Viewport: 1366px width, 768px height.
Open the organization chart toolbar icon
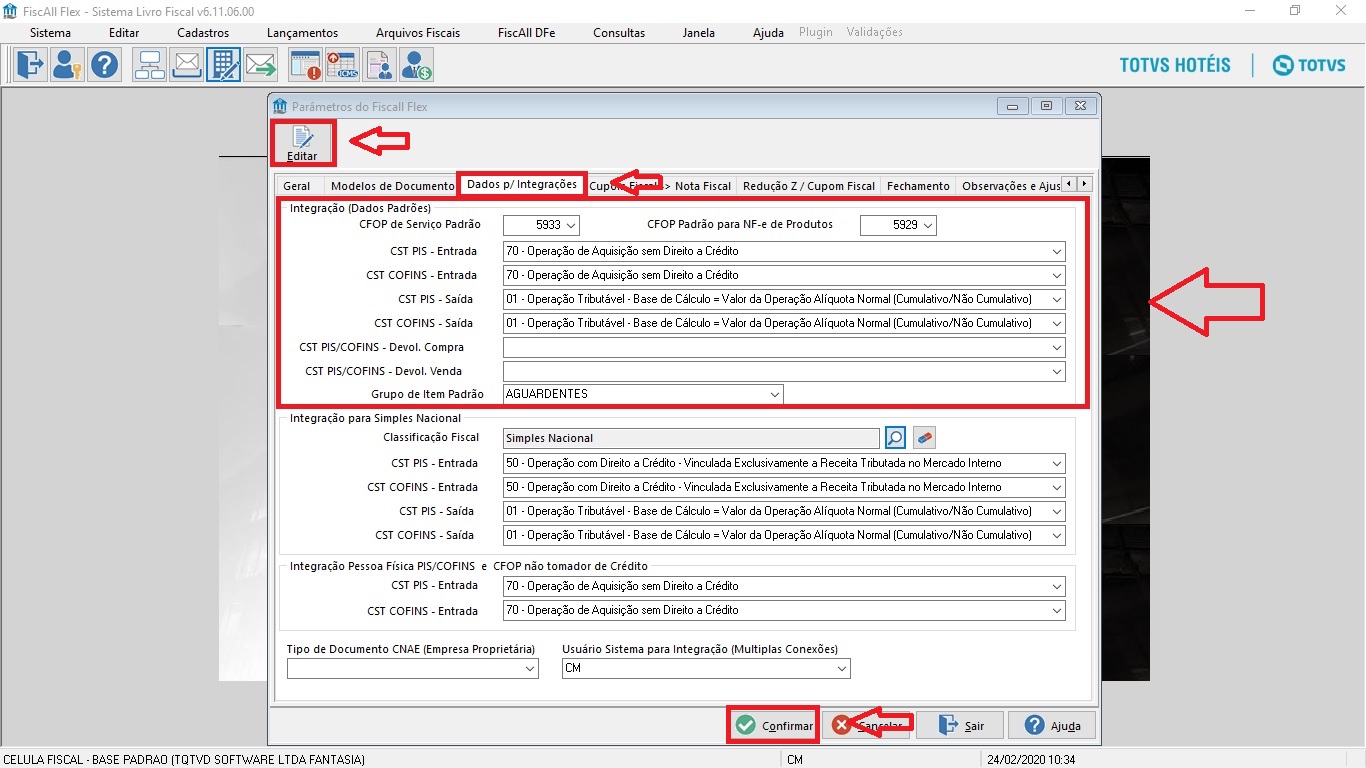[150, 66]
